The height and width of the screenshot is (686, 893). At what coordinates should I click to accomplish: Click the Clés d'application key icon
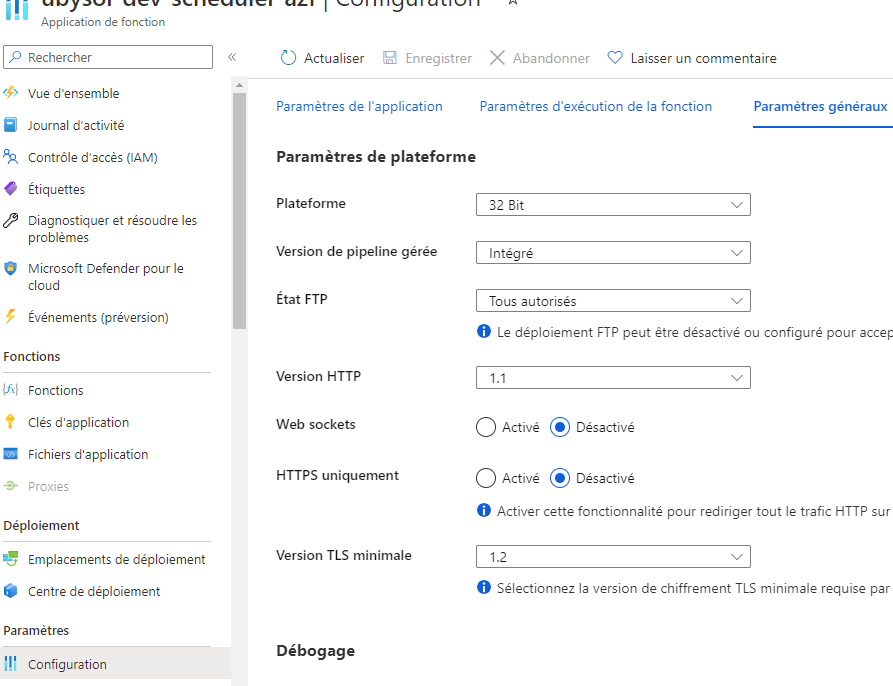(11, 422)
